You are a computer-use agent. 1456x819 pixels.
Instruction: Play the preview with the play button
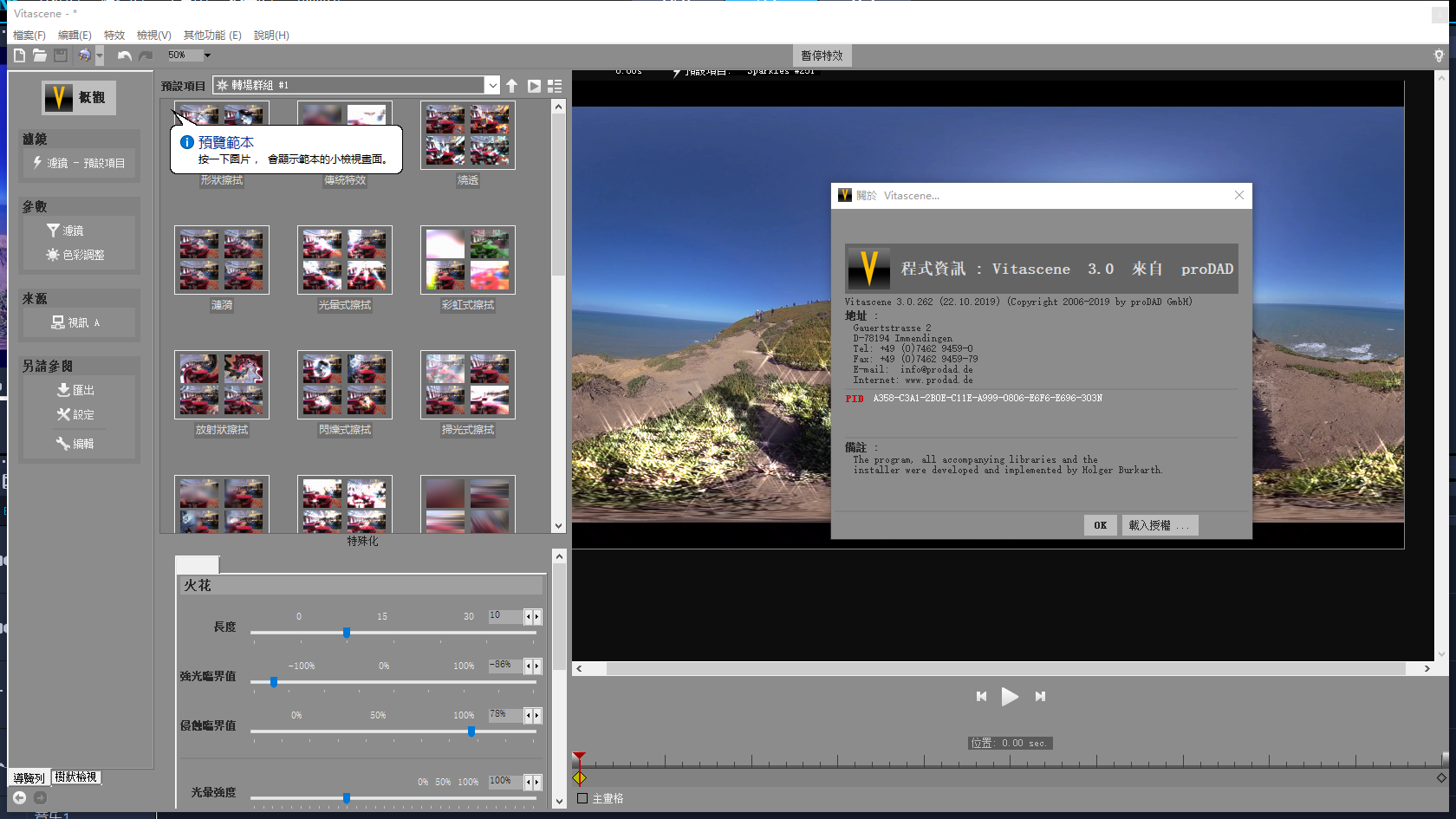[1010, 696]
